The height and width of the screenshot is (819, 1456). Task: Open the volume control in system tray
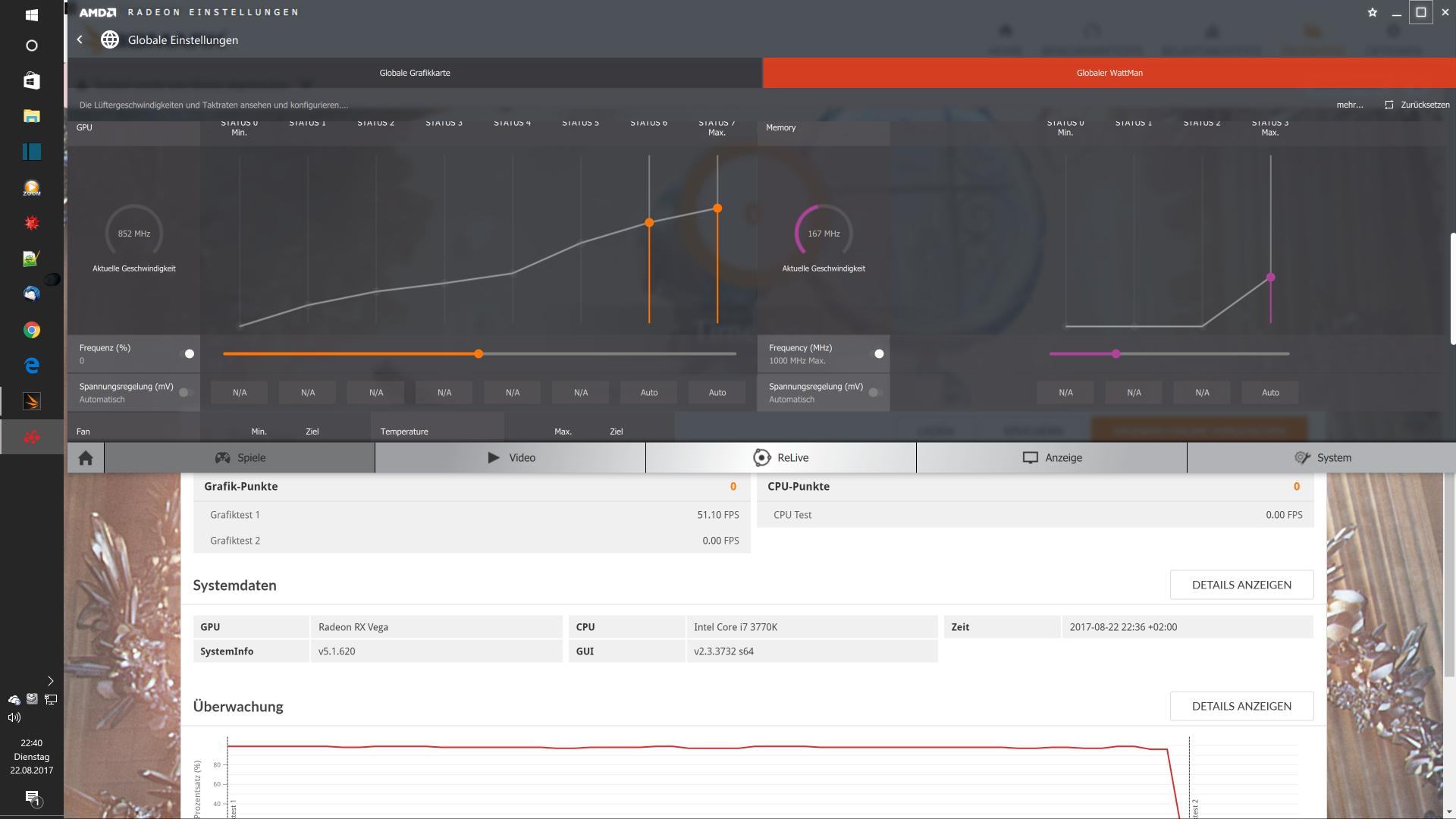point(14,717)
